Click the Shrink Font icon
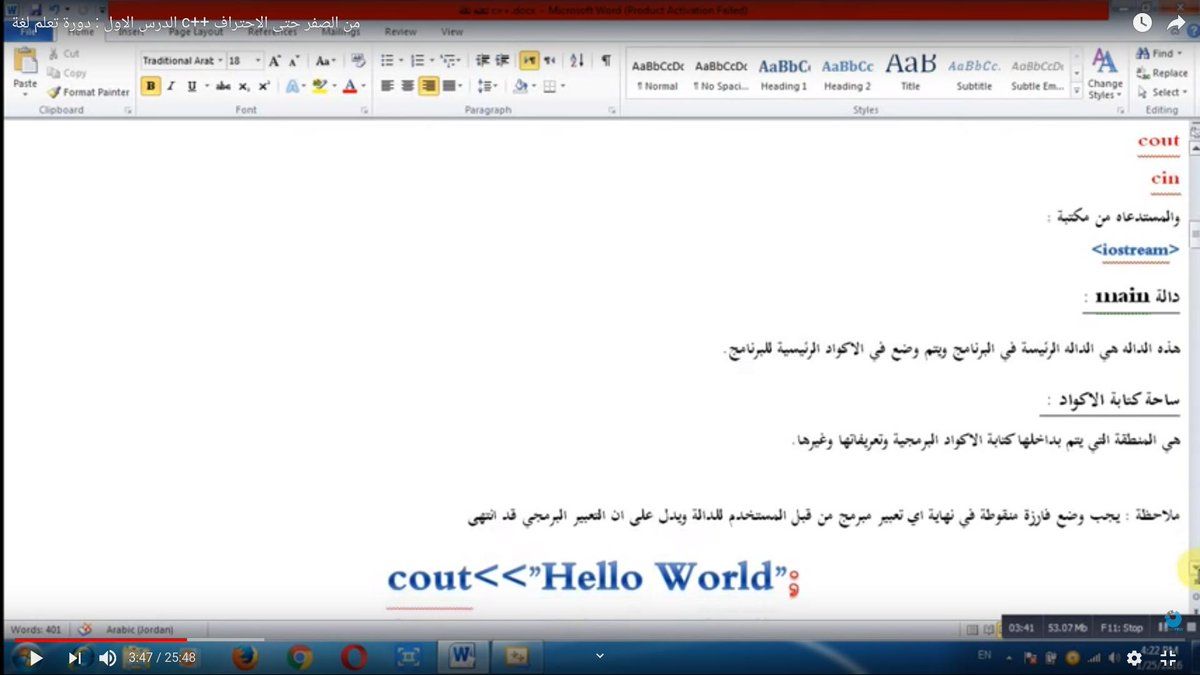1200x675 pixels. coord(294,61)
